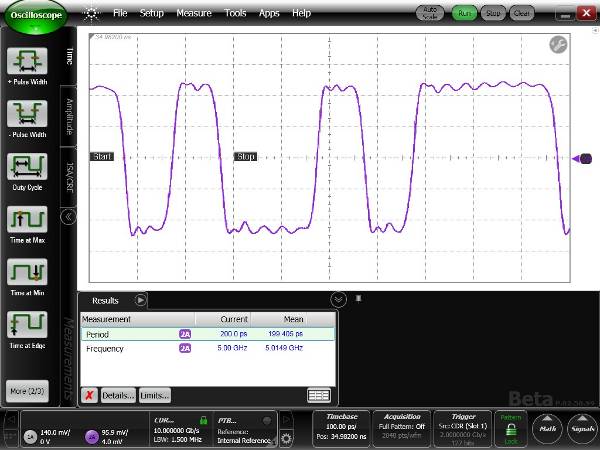The height and width of the screenshot is (450, 600).
Task: Expand the Results tab arrow button
Action: click(140, 299)
